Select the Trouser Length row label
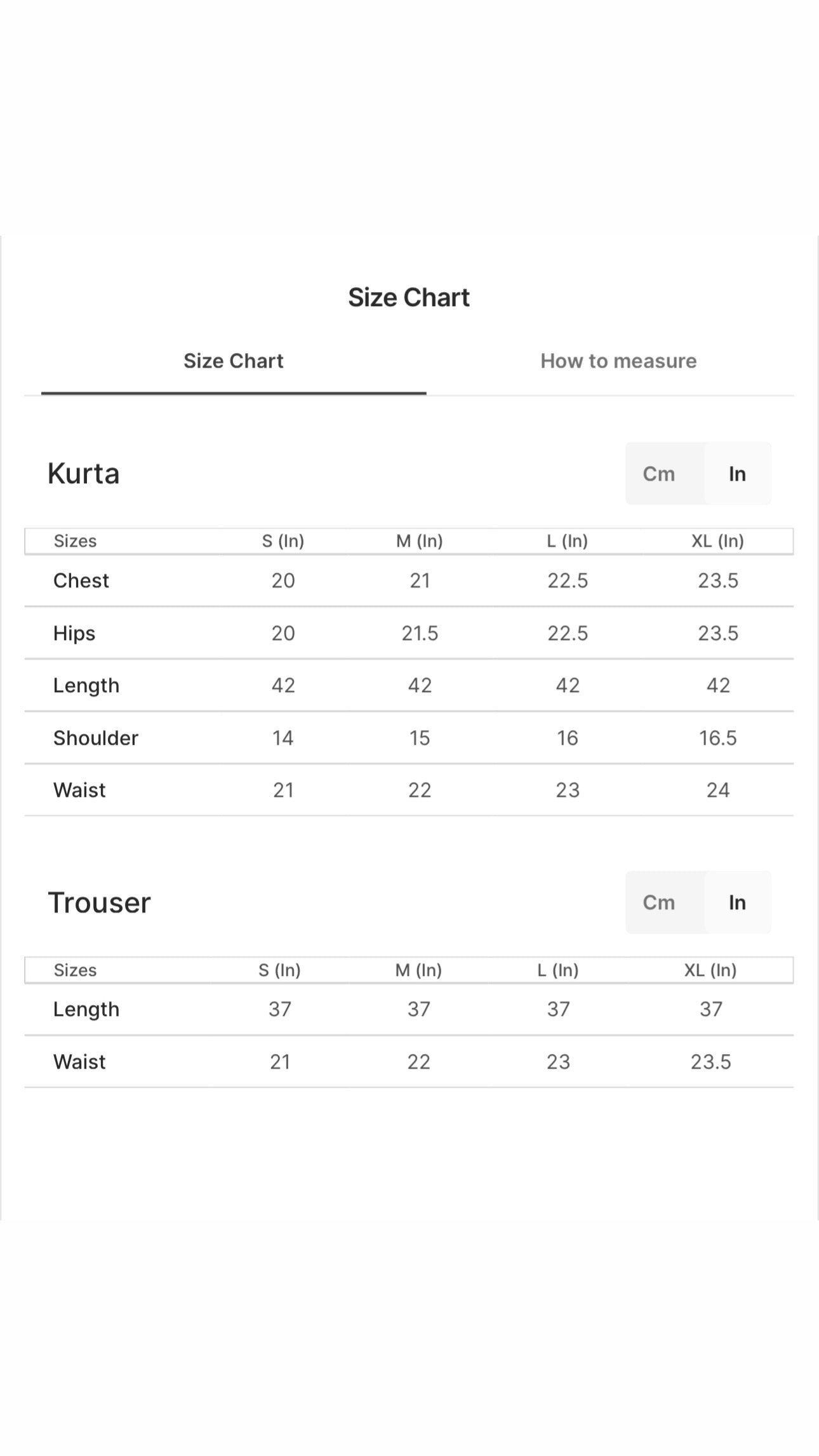Screen dimensions: 819x1456 coord(86,1010)
